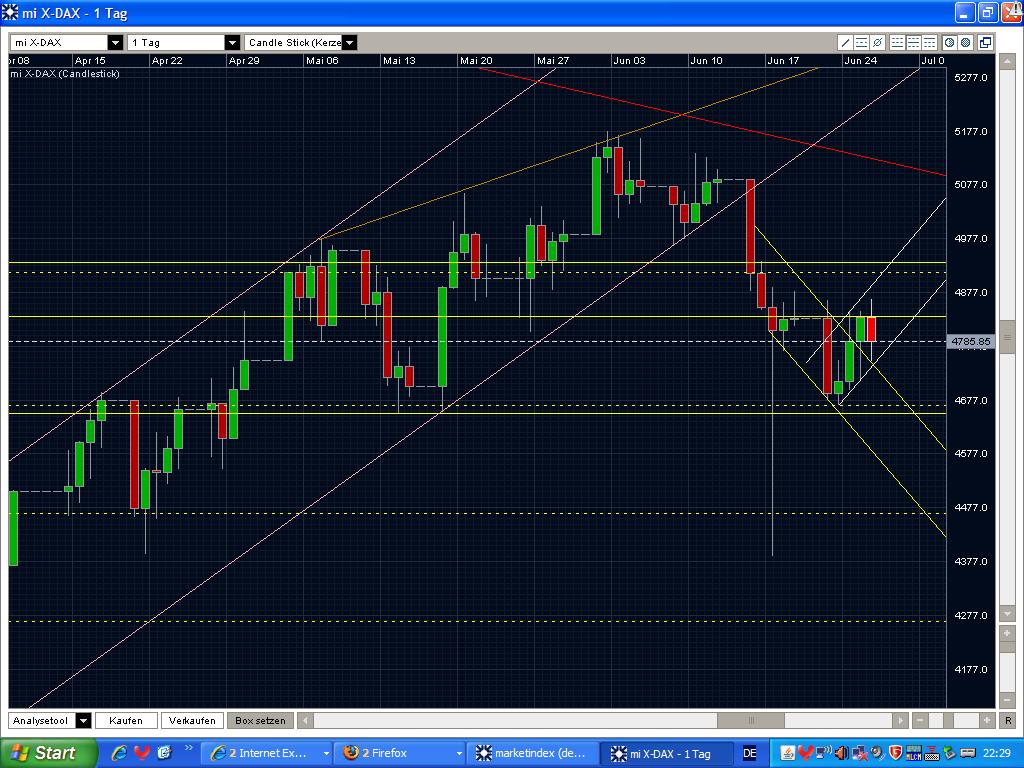Screen dimensions: 1024x768
Task: Click the DE language indicator
Action: [x=749, y=753]
